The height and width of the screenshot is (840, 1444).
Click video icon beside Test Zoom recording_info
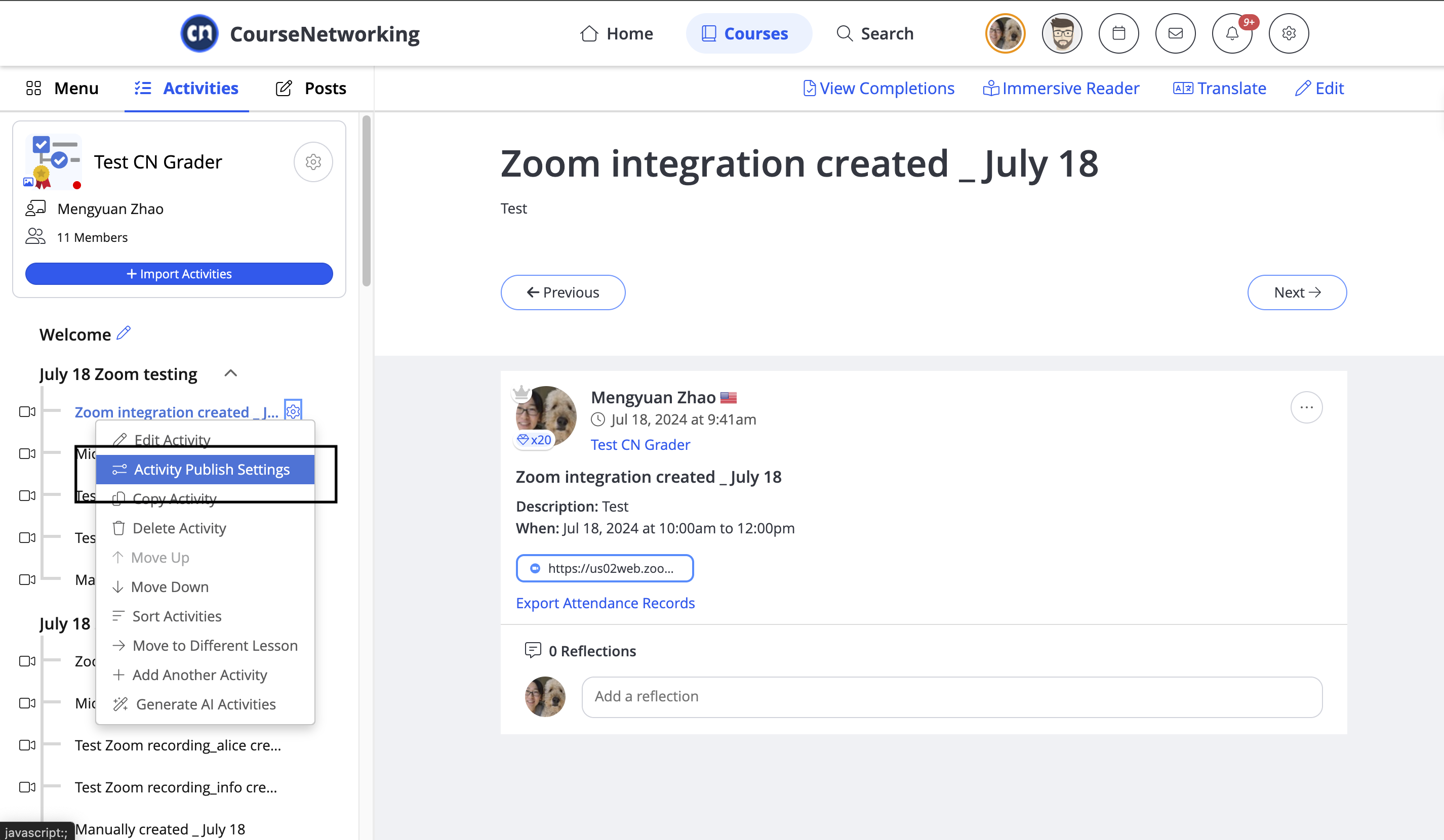tap(27, 787)
